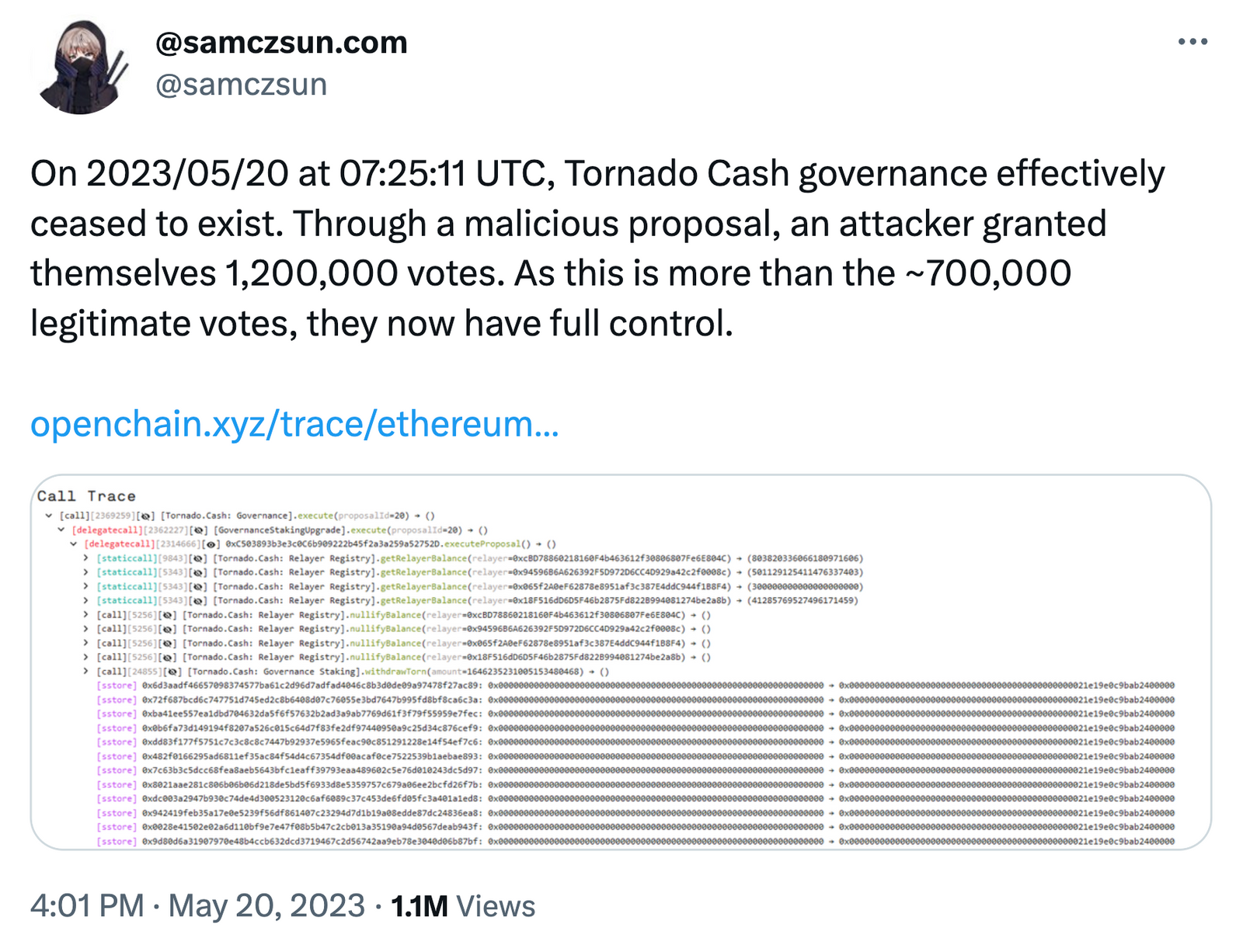Click the samczsun profile avatar
1243x952 pixels.
tap(81, 68)
